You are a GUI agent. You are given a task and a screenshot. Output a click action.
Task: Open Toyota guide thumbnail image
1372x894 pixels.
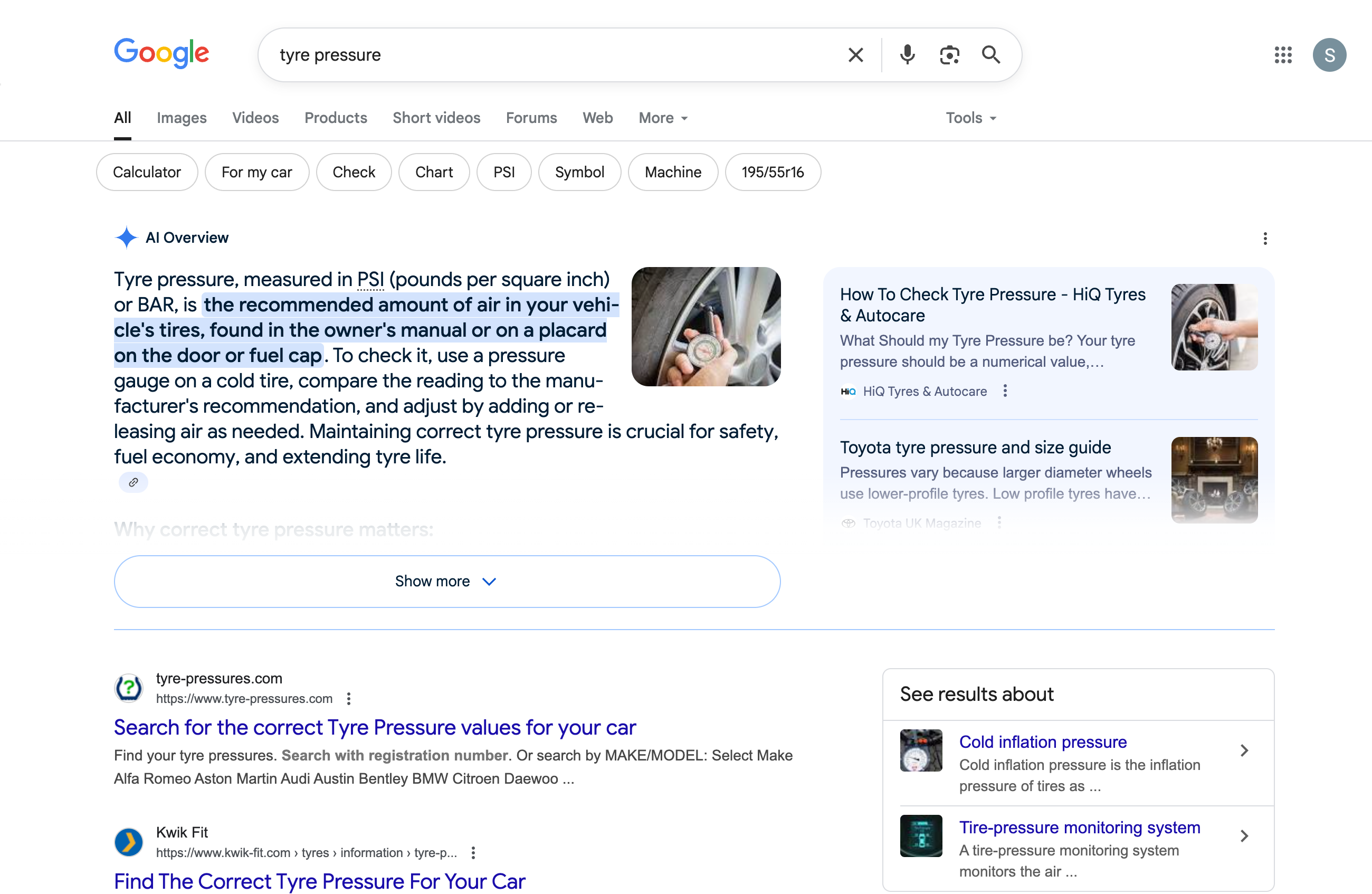[x=1214, y=480]
